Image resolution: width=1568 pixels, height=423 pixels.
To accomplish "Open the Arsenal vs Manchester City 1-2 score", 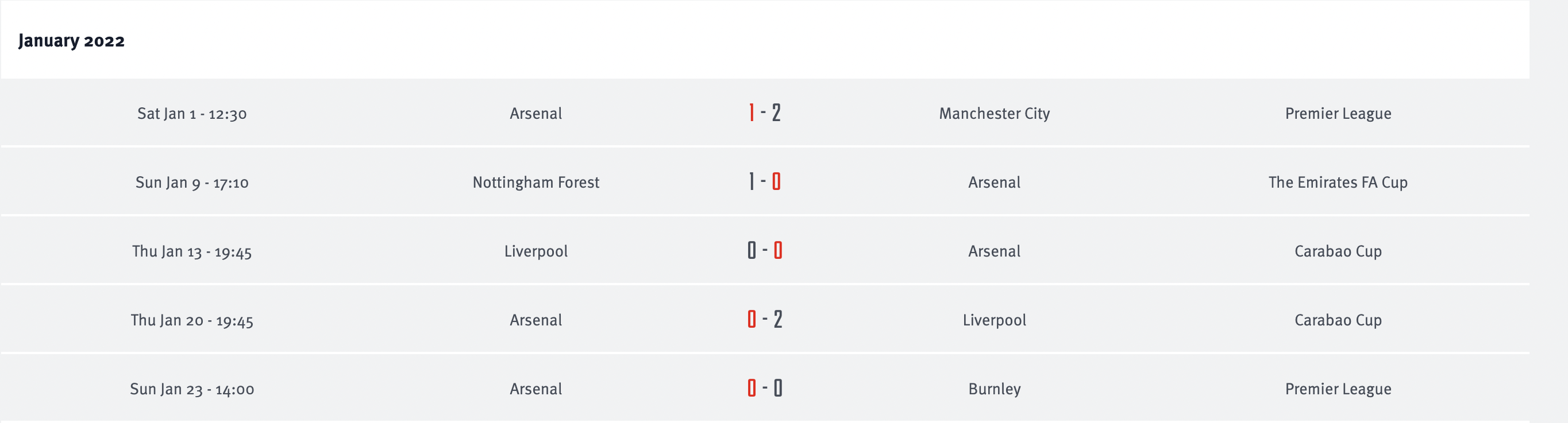I will tap(765, 113).
